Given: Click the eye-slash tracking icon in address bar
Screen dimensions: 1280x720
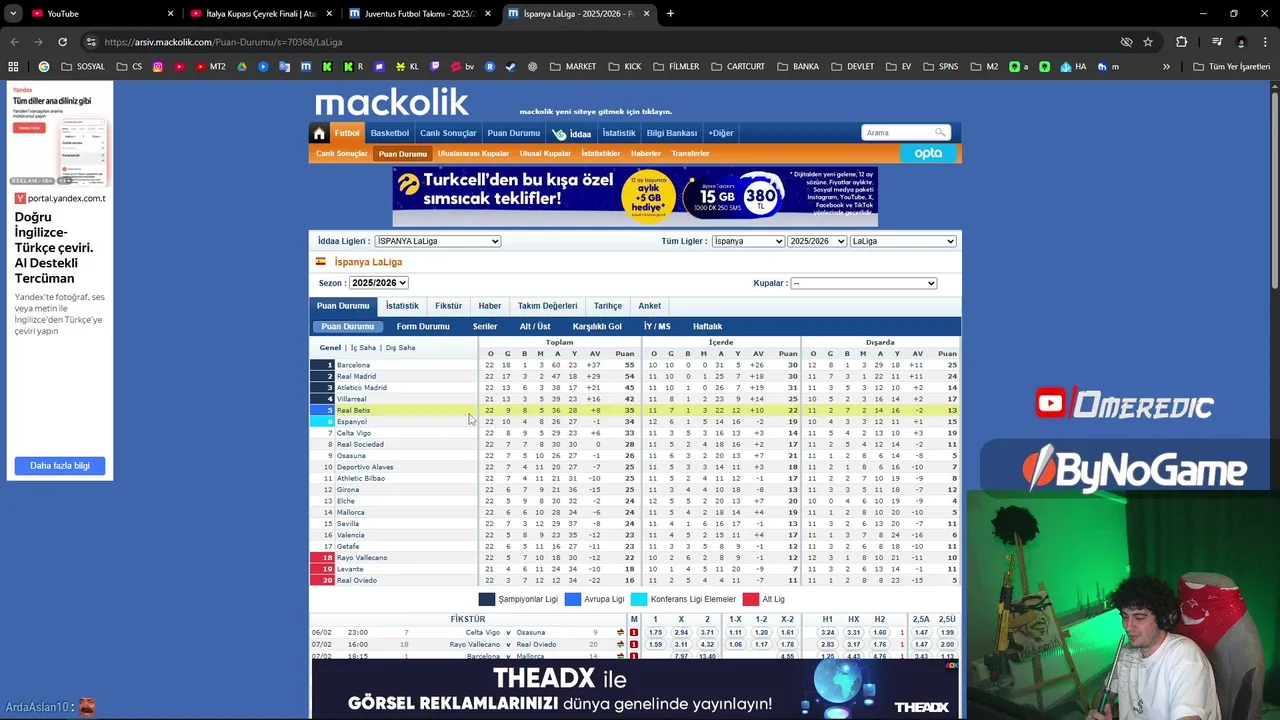Looking at the screenshot, I should tap(1126, 42).
